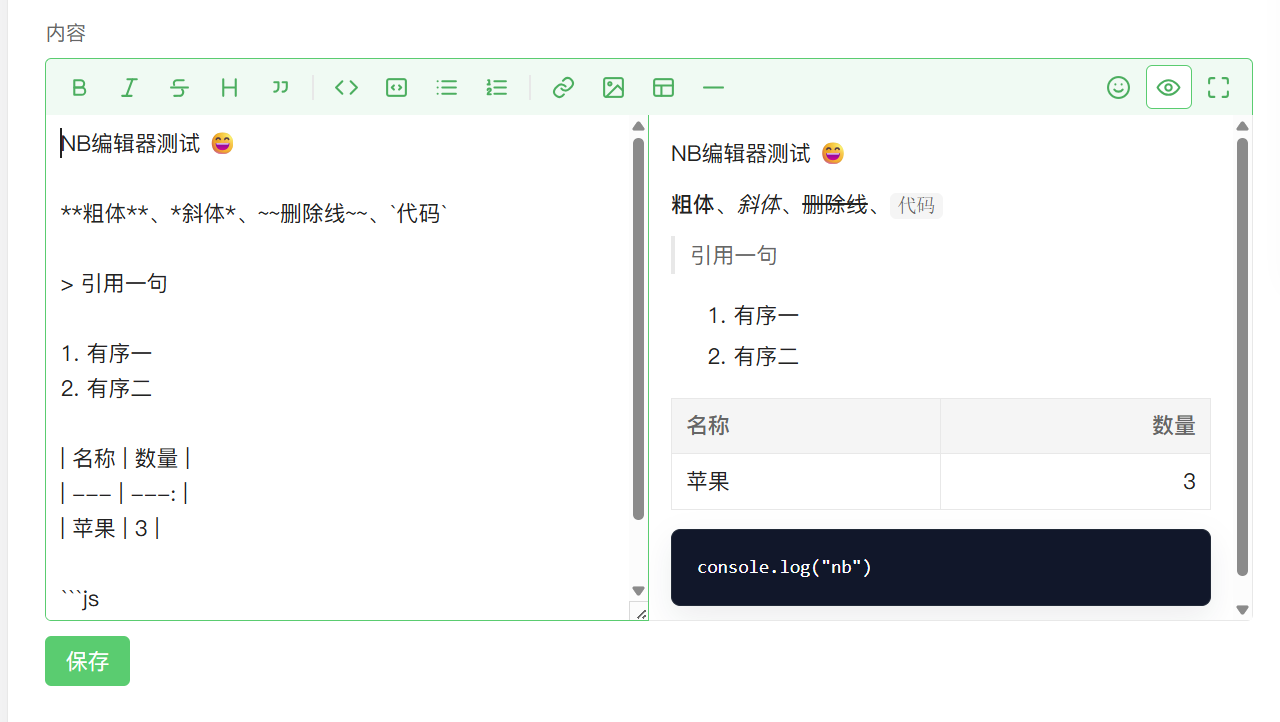The image size is (1280, 722).
Task: Click the preview pane scrollbar thumb
Action: point(1243,357)
